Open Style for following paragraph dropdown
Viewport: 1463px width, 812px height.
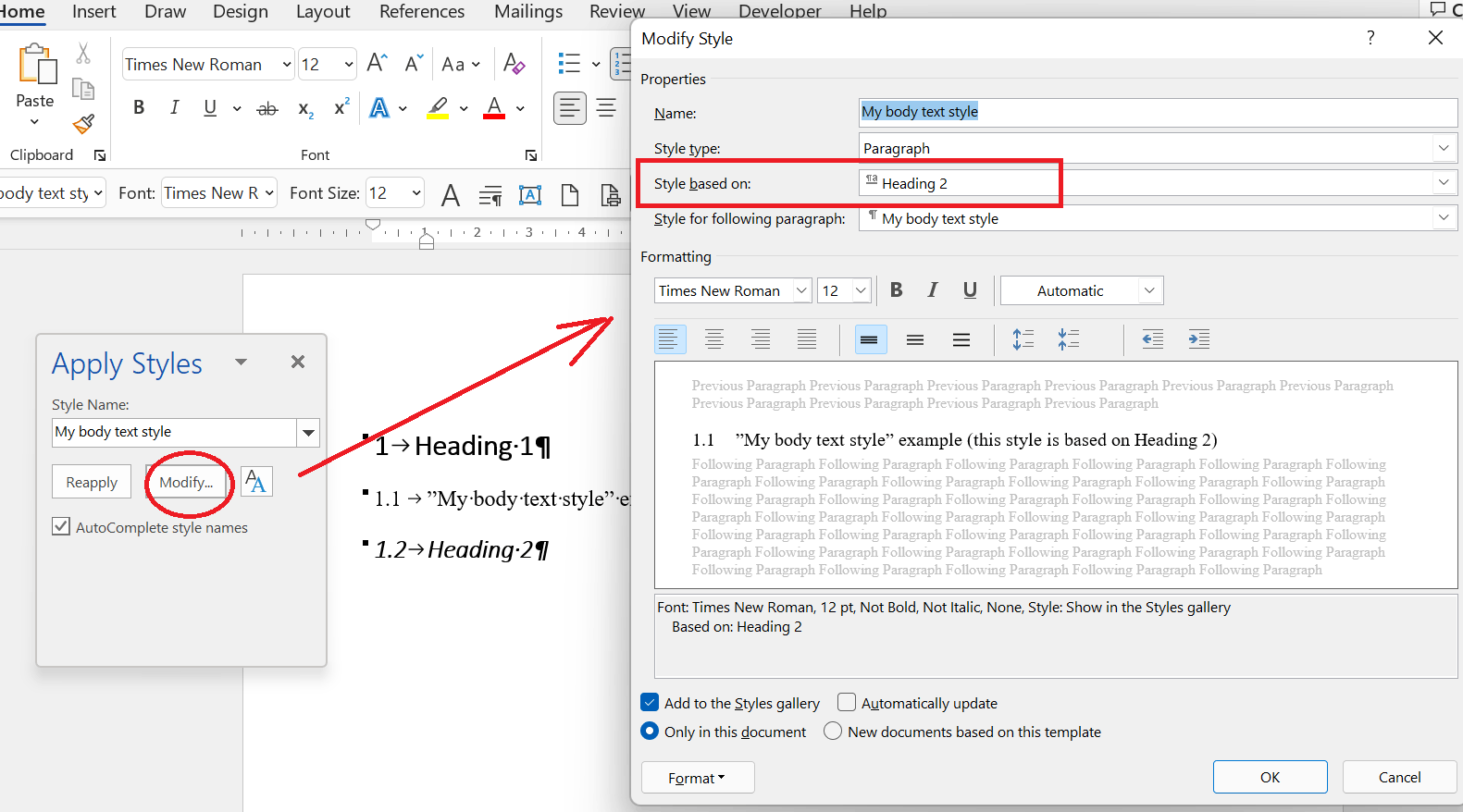click(x=1444, y=217)
